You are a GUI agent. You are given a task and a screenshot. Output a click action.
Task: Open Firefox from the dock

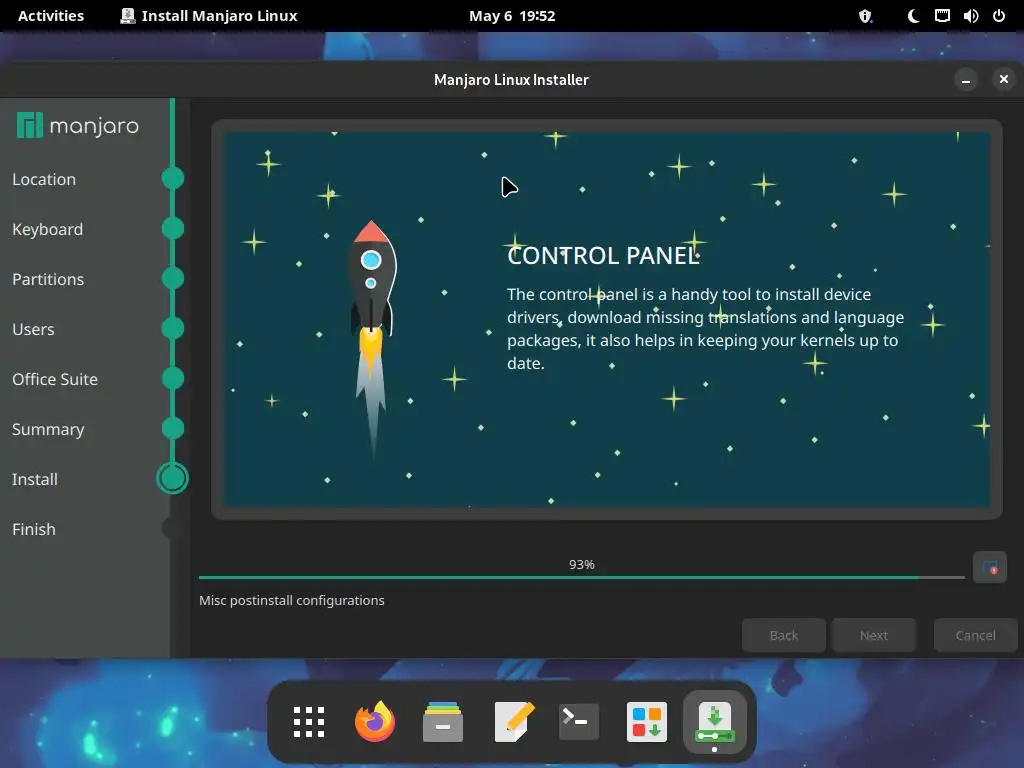[x=375, y=722]
